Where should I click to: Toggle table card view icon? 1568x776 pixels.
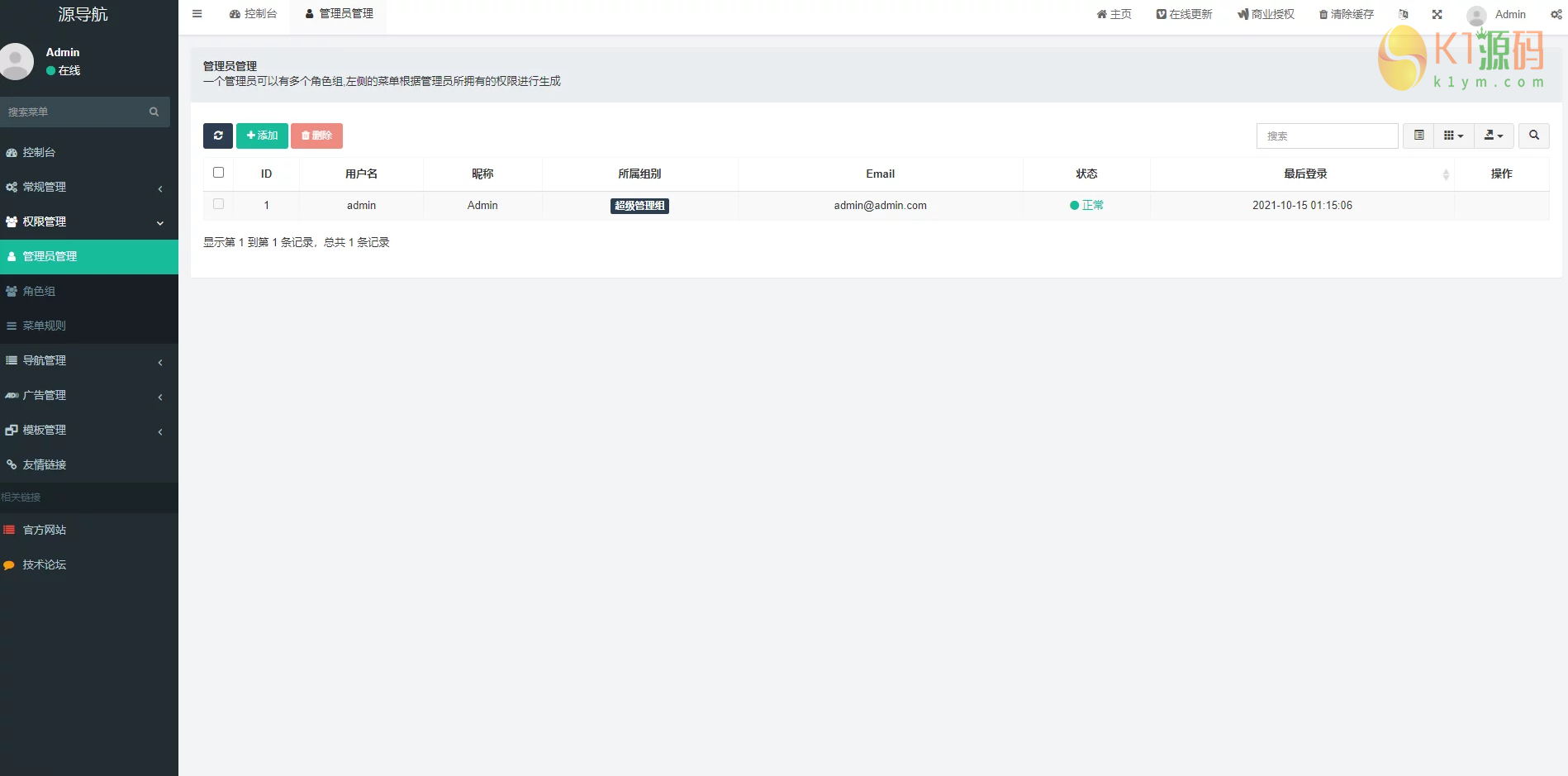pyautogui.click(x=1418, y=136)
